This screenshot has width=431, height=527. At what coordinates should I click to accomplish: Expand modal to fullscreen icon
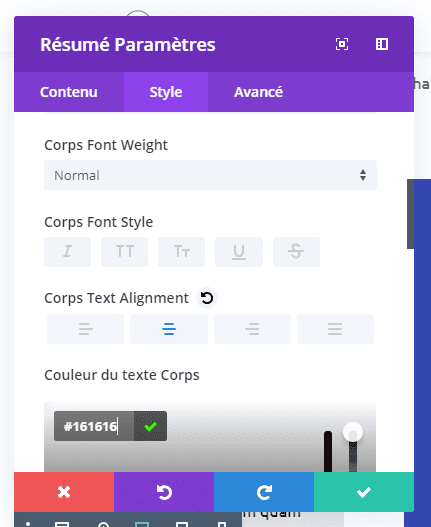(342, 44)
